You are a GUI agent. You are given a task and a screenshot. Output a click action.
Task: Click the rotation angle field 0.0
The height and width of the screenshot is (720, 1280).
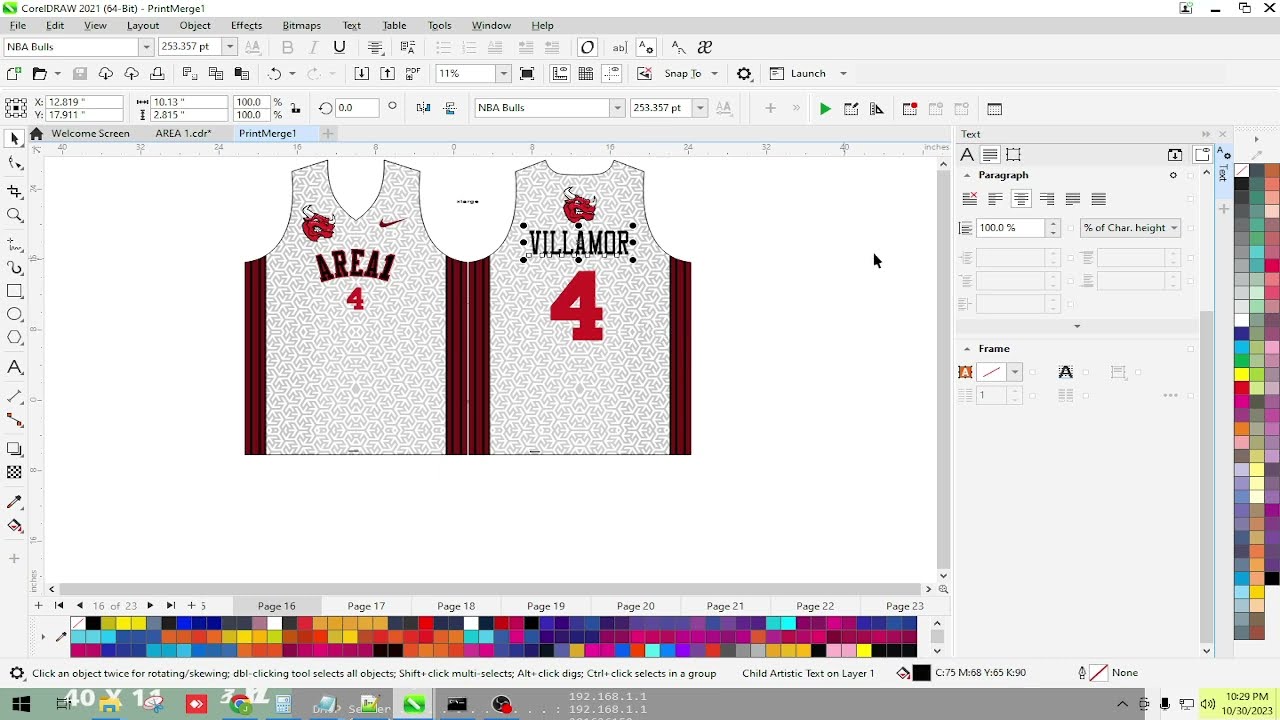coord(357,108)
